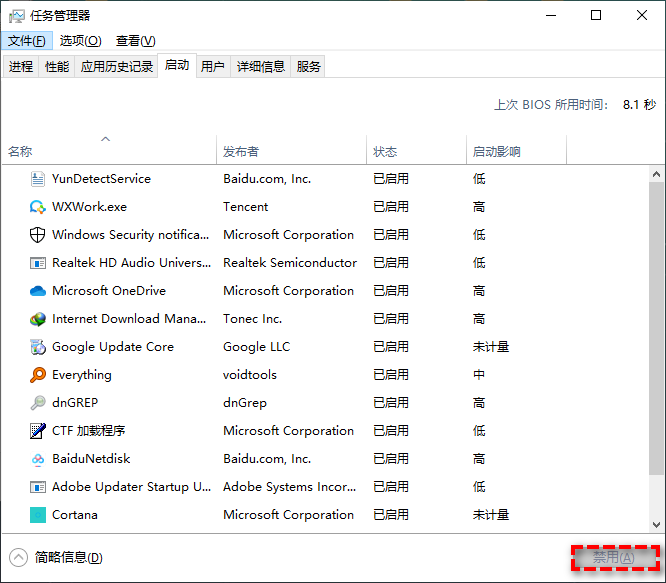666x583 pixels.
Task: Select the Everything entry name
Action: tap(82, 375)
